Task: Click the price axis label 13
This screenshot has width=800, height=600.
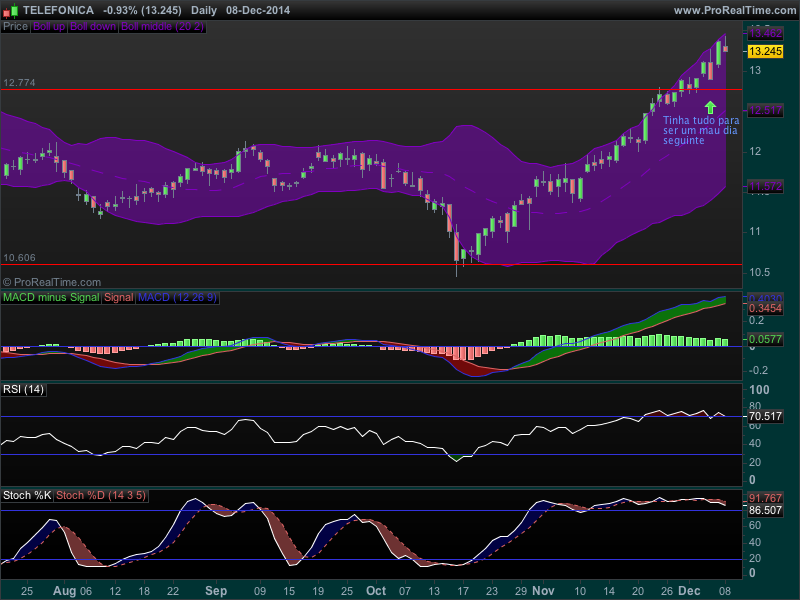Action: pyautogui.click(x=755, y=70)
